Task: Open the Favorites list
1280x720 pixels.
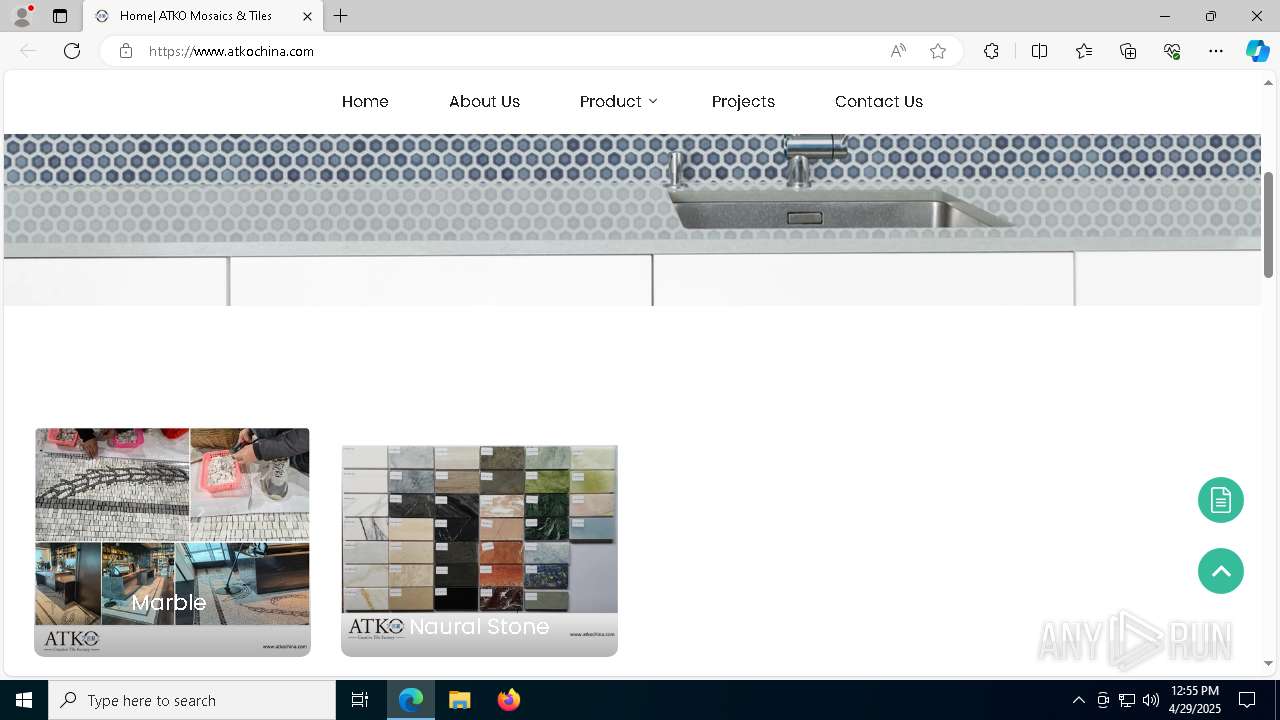Action: point(1084,51)
